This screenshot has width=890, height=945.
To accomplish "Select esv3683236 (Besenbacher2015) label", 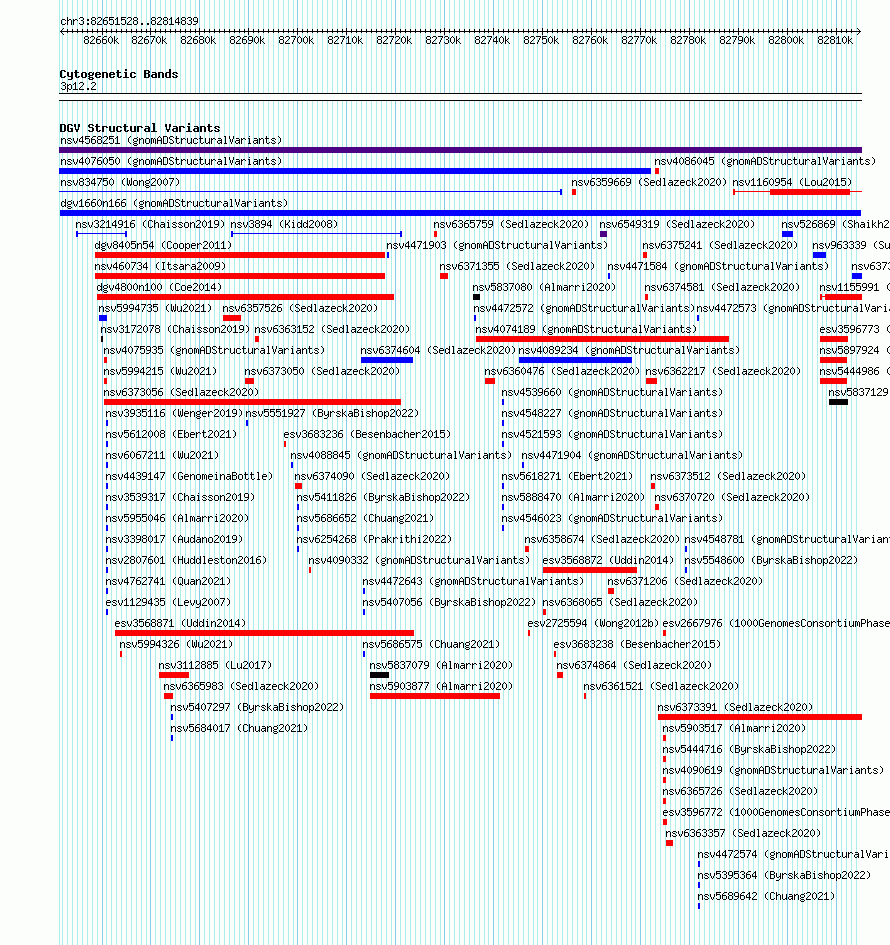I will coord(367,434).
